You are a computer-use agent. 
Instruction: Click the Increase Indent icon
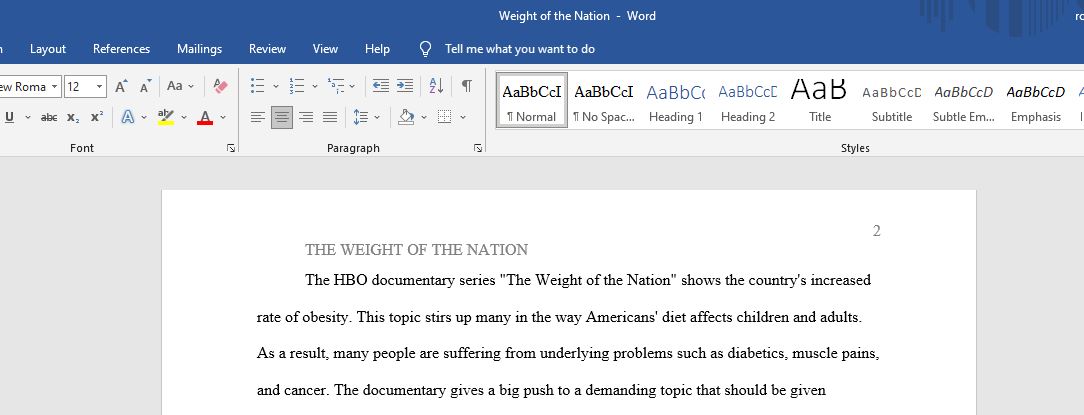point(405,86)
